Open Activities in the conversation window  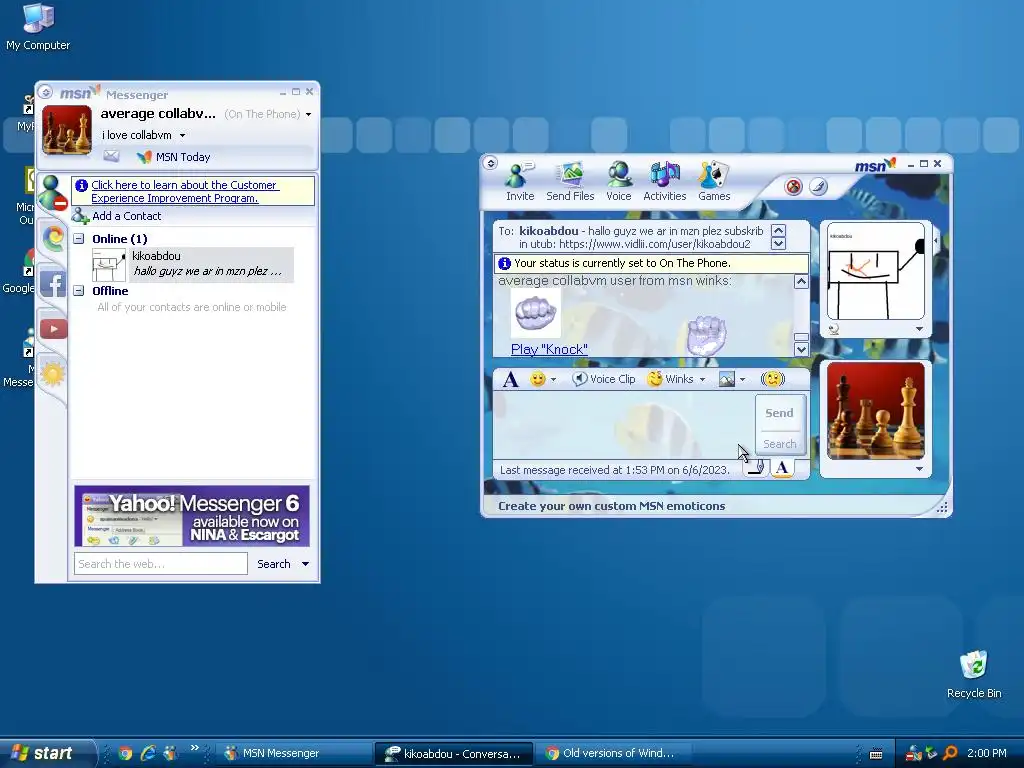(x=664, y=181)
